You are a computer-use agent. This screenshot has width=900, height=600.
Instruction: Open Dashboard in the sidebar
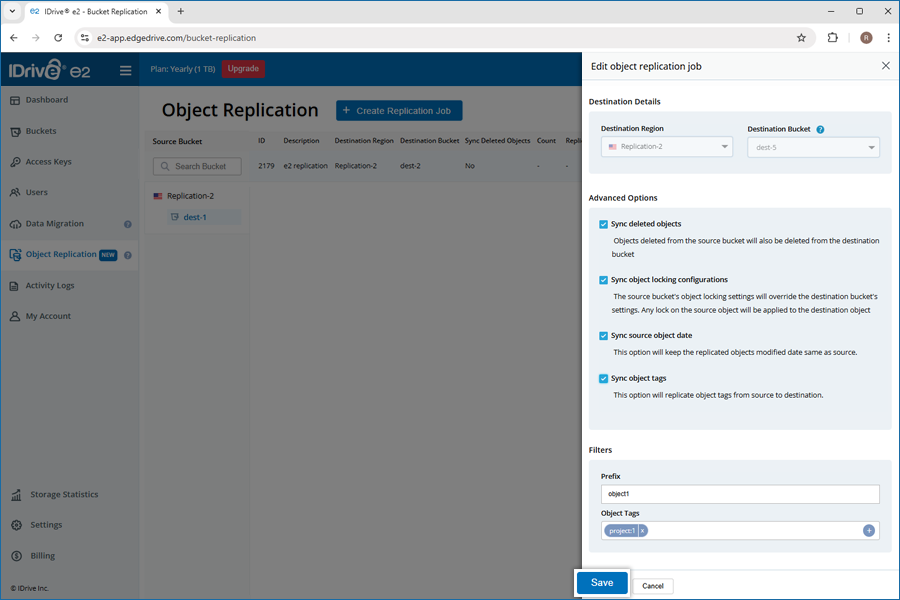click(x=46, y=100)
